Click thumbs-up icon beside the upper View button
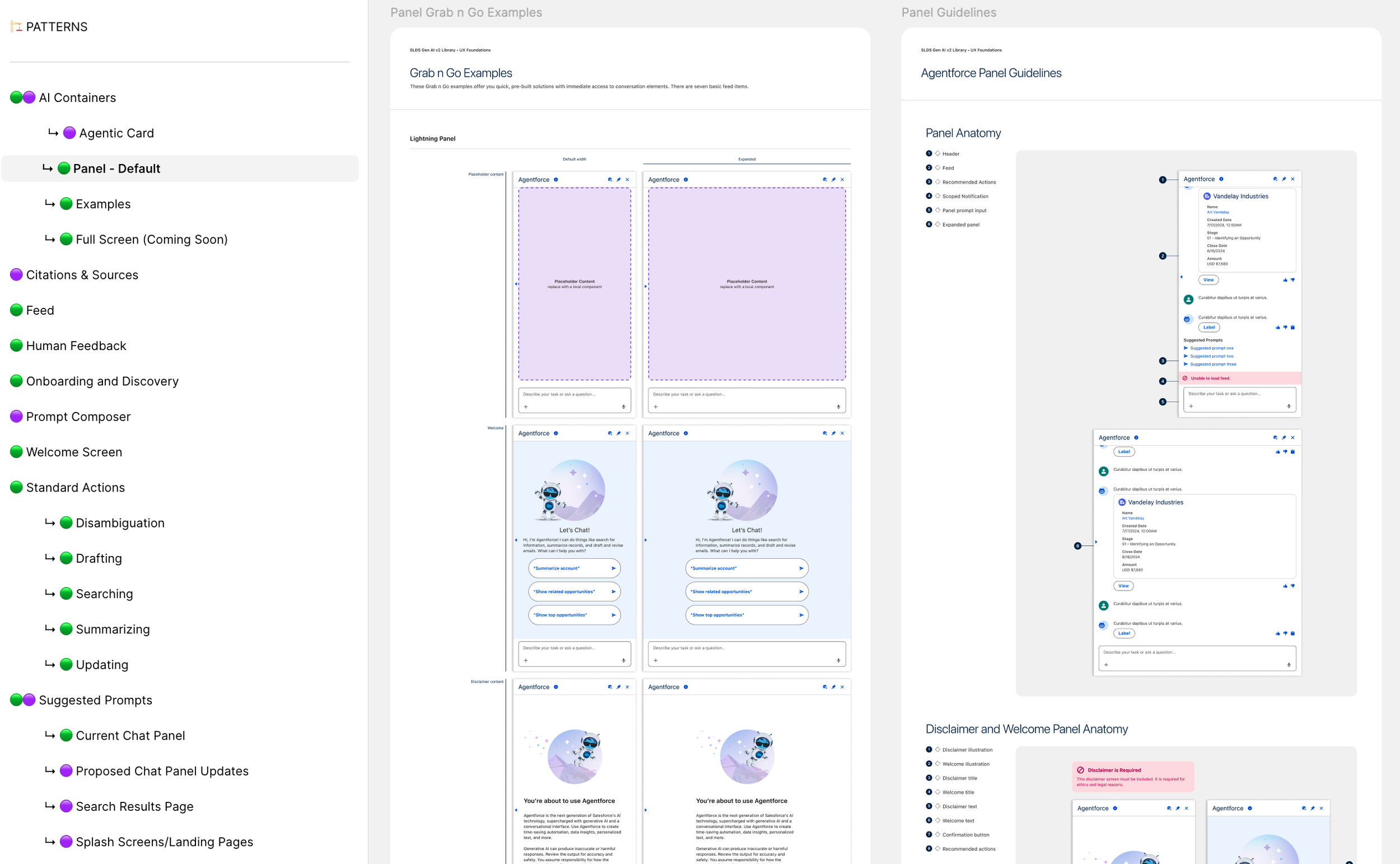Screen dimensions: 1400x864 (1285, 280)
